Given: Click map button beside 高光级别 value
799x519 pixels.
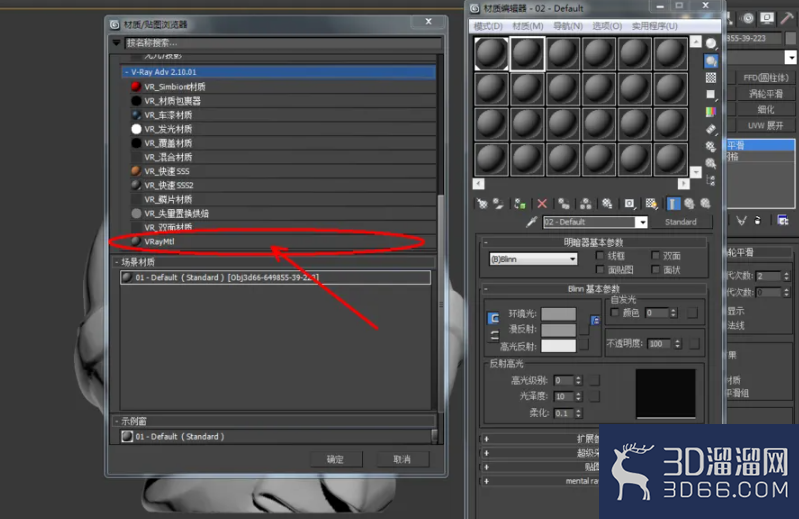Looking at the screenshot, I should point(594,380).
